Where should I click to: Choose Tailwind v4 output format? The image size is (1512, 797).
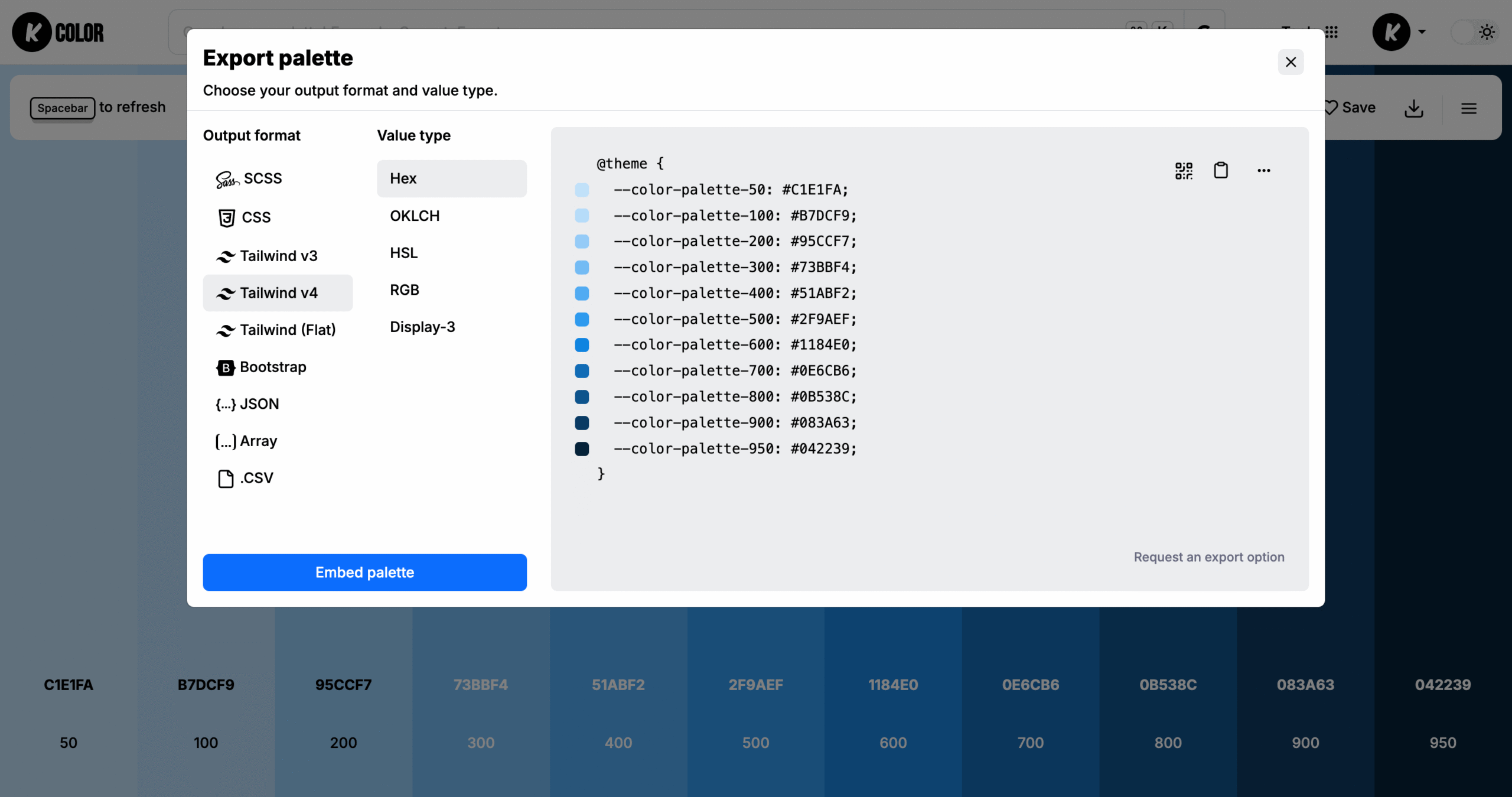coord(278,293)
